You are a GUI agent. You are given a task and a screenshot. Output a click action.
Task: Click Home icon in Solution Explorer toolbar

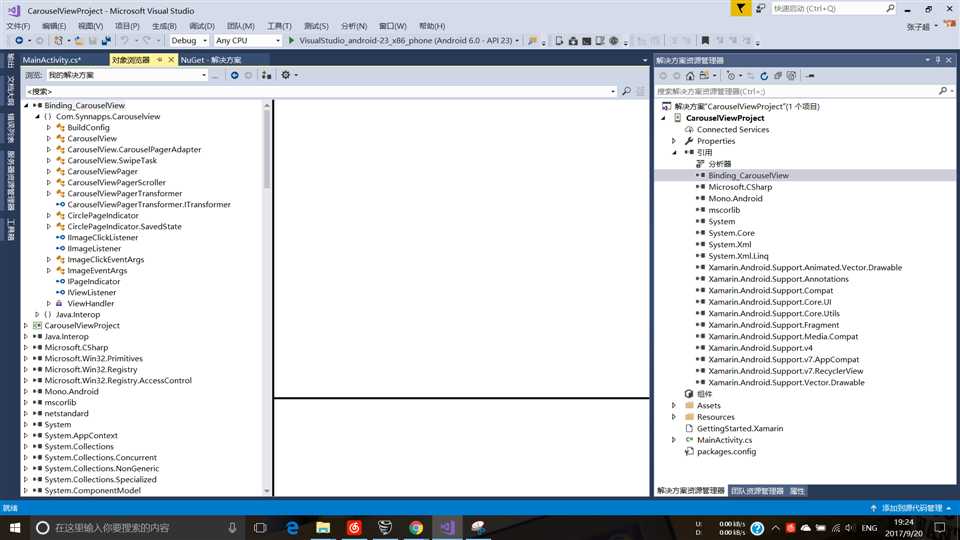(x=690, y=76)
